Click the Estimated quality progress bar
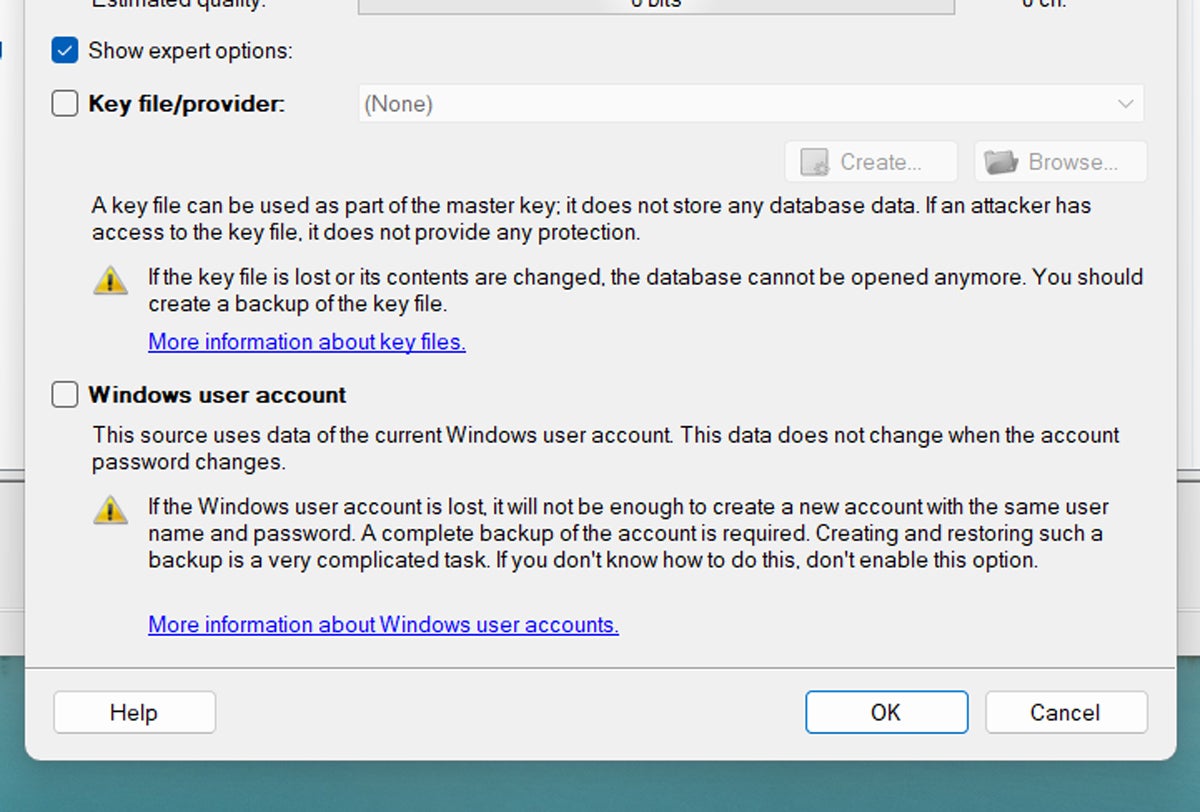The height and width of the screenshot is (812, 1200). [656, 6]
